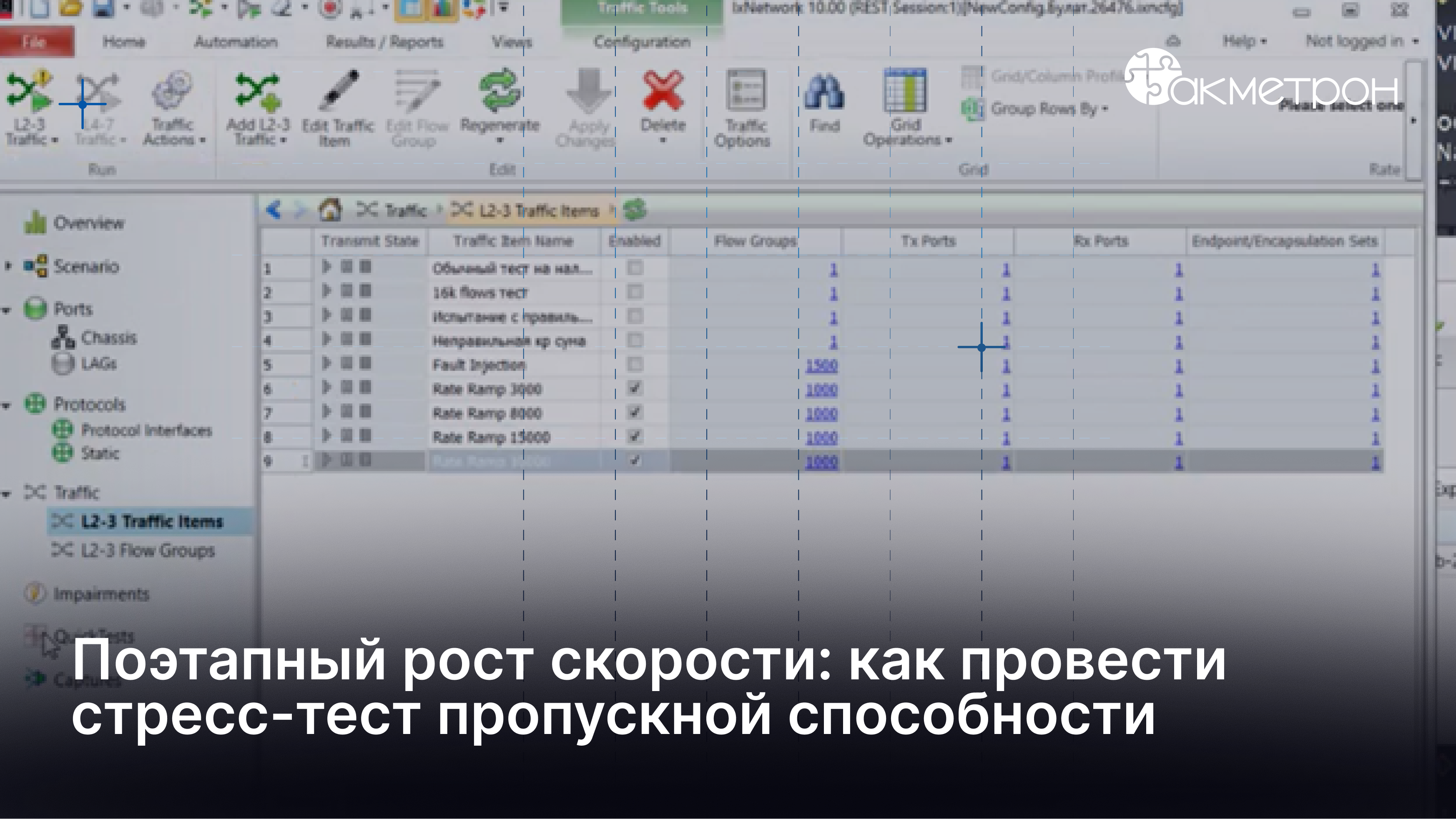Click the red Delete icon
This screenshot has width=1456, height=819.
pyautogui.click(x=663, y=90)
